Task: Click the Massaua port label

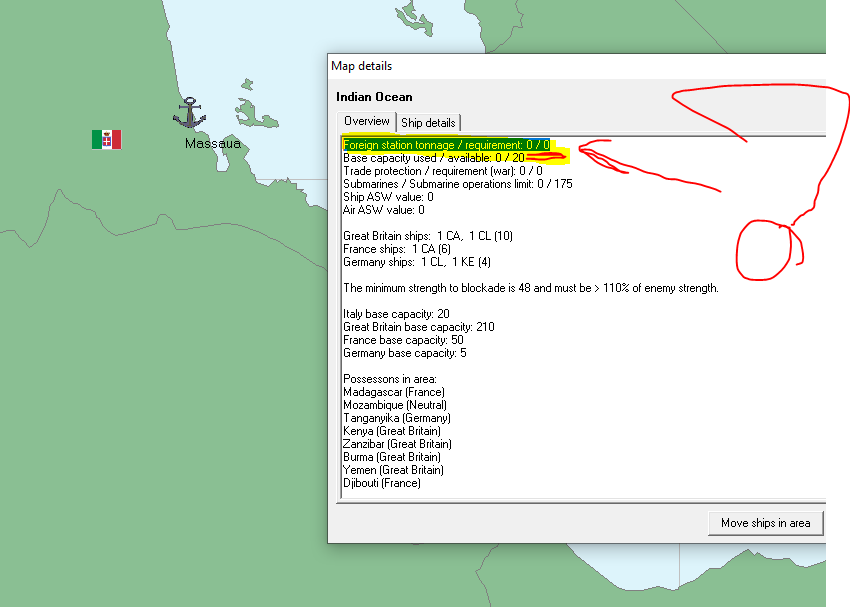Action: [x=212, y=144]
